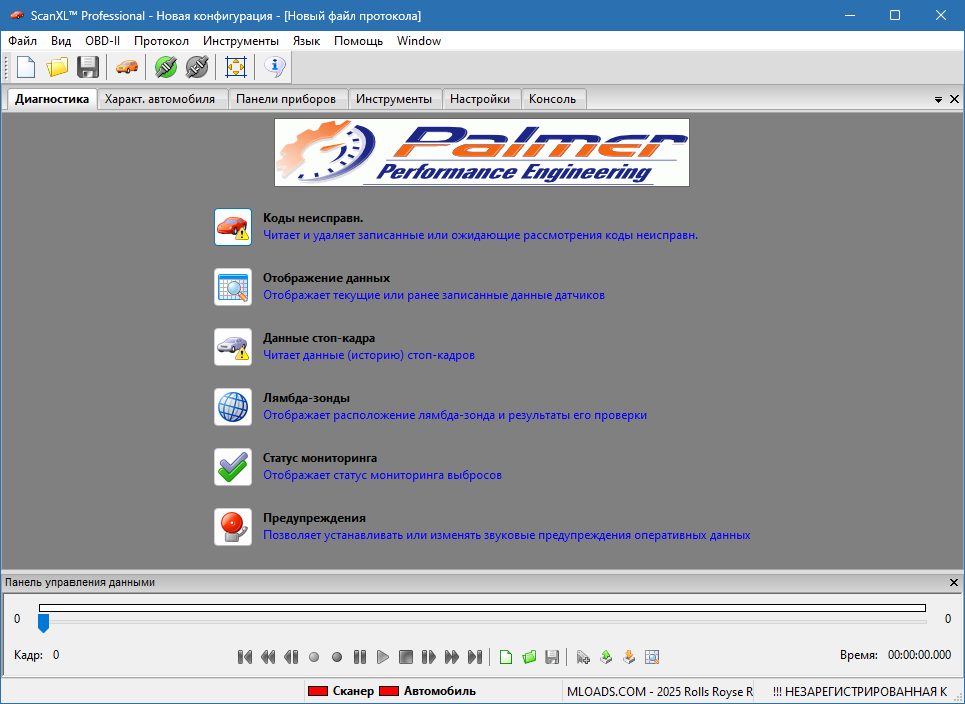Select the fit-to-screen toolbar icon

[x=235, y=66]
